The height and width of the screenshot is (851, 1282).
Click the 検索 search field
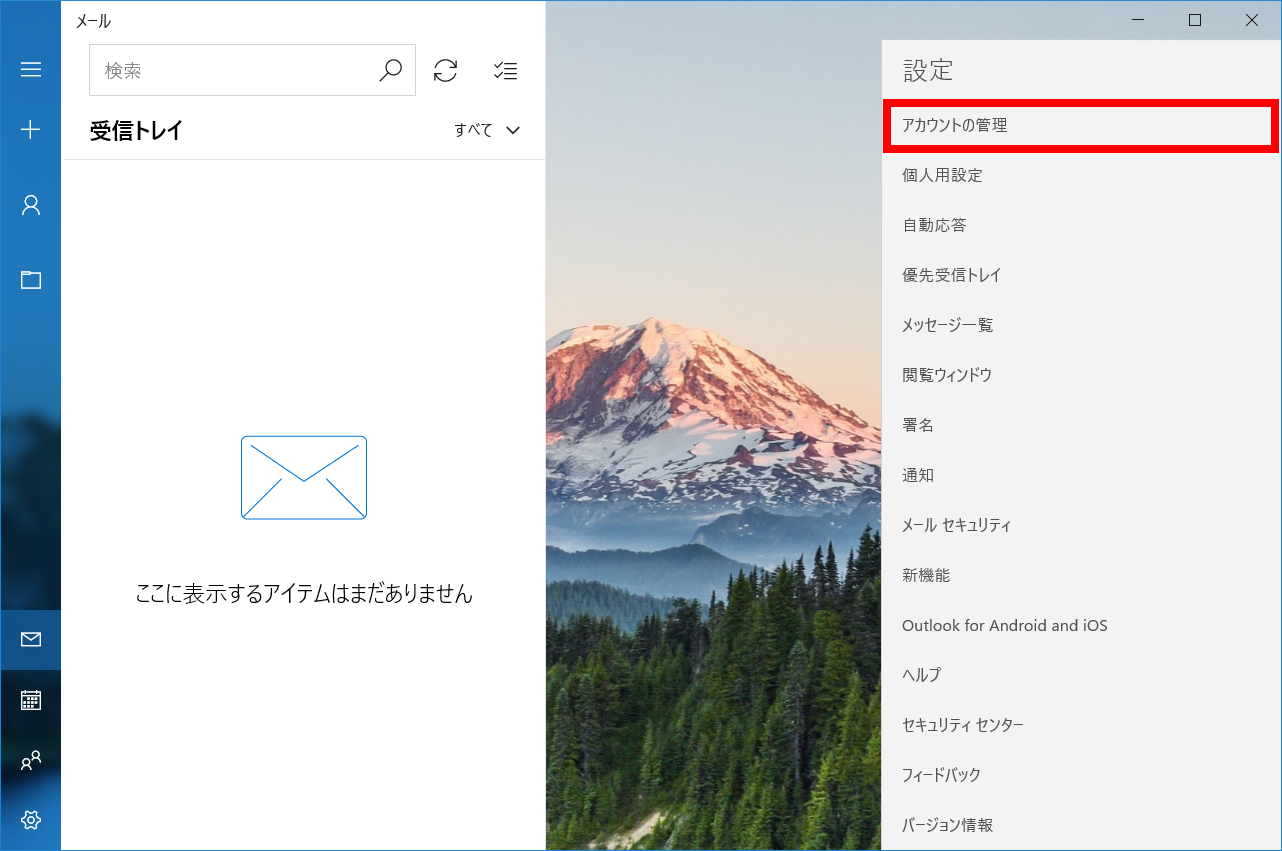click(x=252, y=70)
